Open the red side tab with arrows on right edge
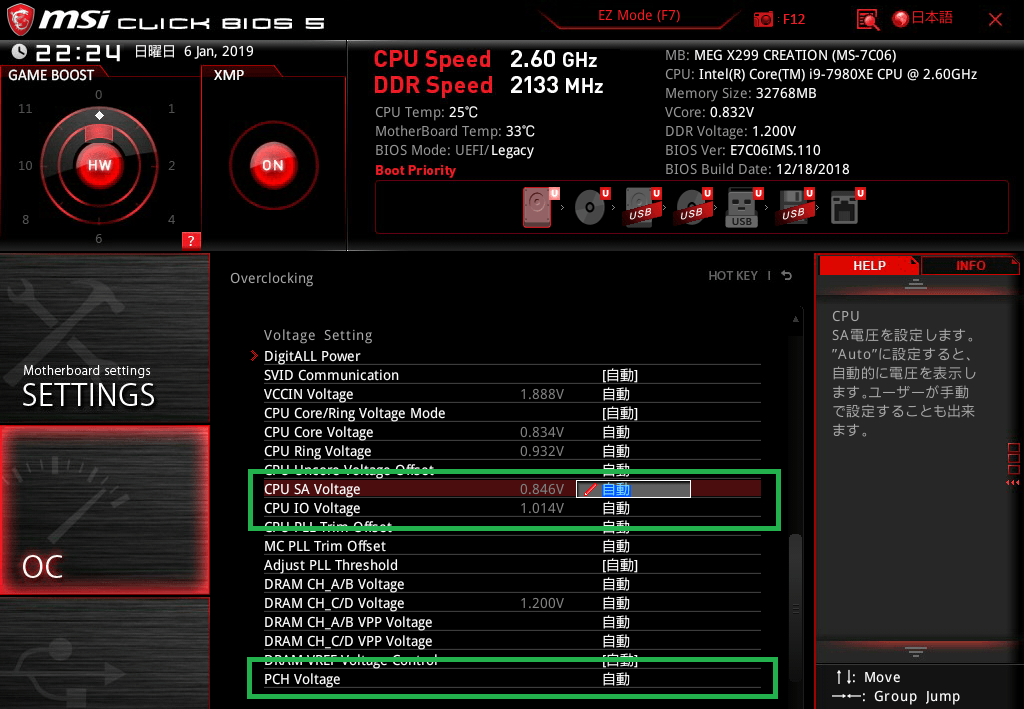Screen dimensions: 1024x709 (1014, 464)
